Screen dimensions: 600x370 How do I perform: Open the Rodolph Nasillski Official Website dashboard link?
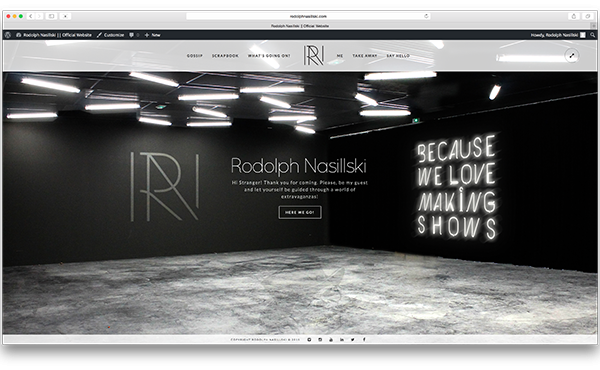point(54,35)
